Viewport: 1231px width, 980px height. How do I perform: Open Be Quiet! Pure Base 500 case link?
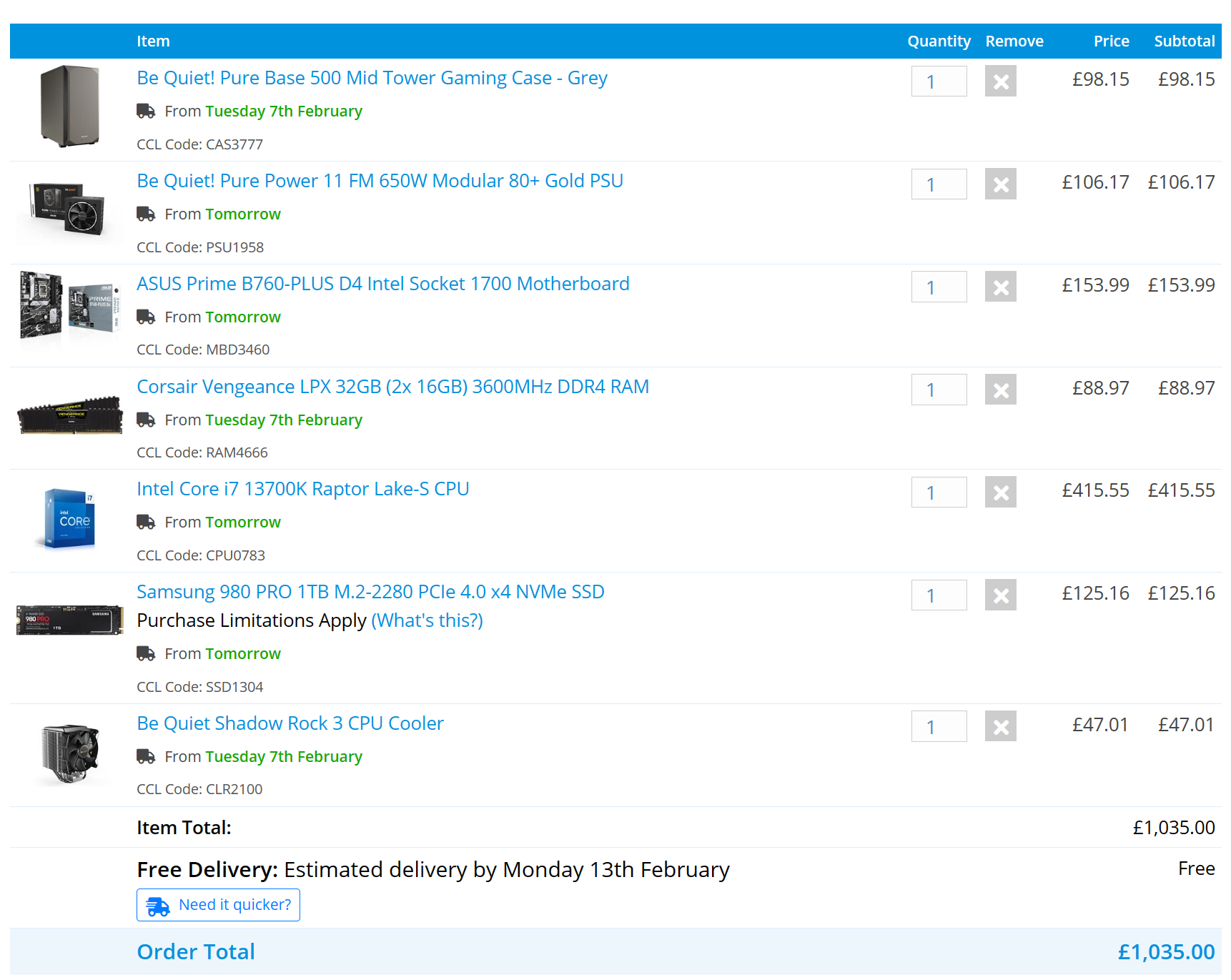pos(372,78)
